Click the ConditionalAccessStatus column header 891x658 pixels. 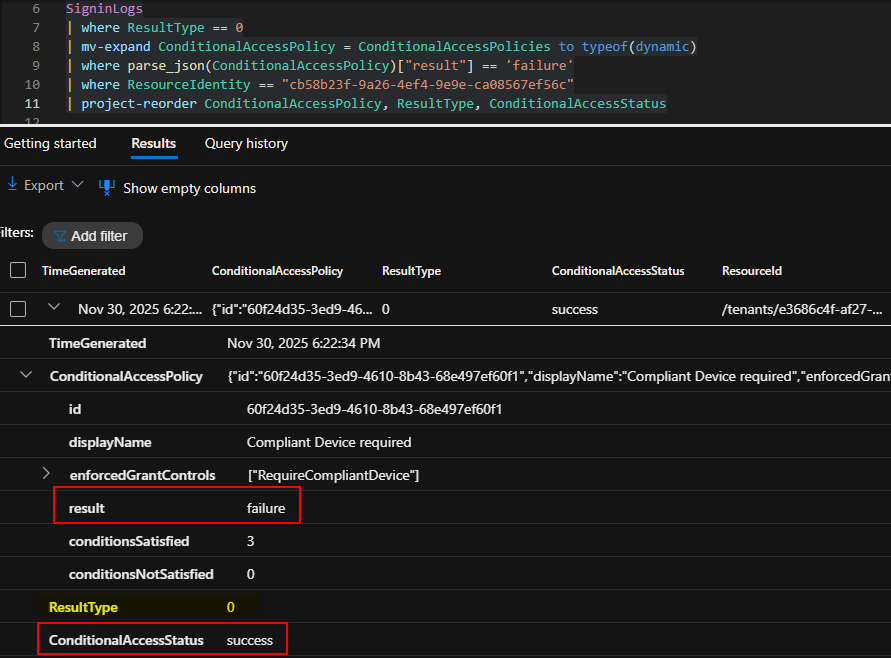617,271
